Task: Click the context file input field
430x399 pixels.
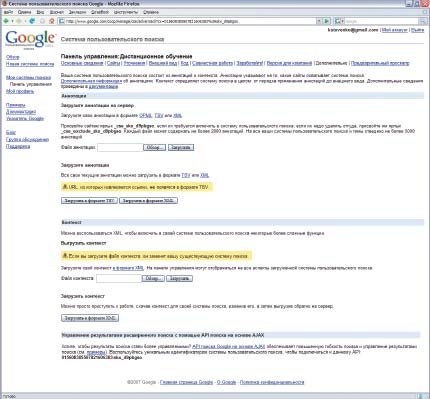Action: click(119, 278)
